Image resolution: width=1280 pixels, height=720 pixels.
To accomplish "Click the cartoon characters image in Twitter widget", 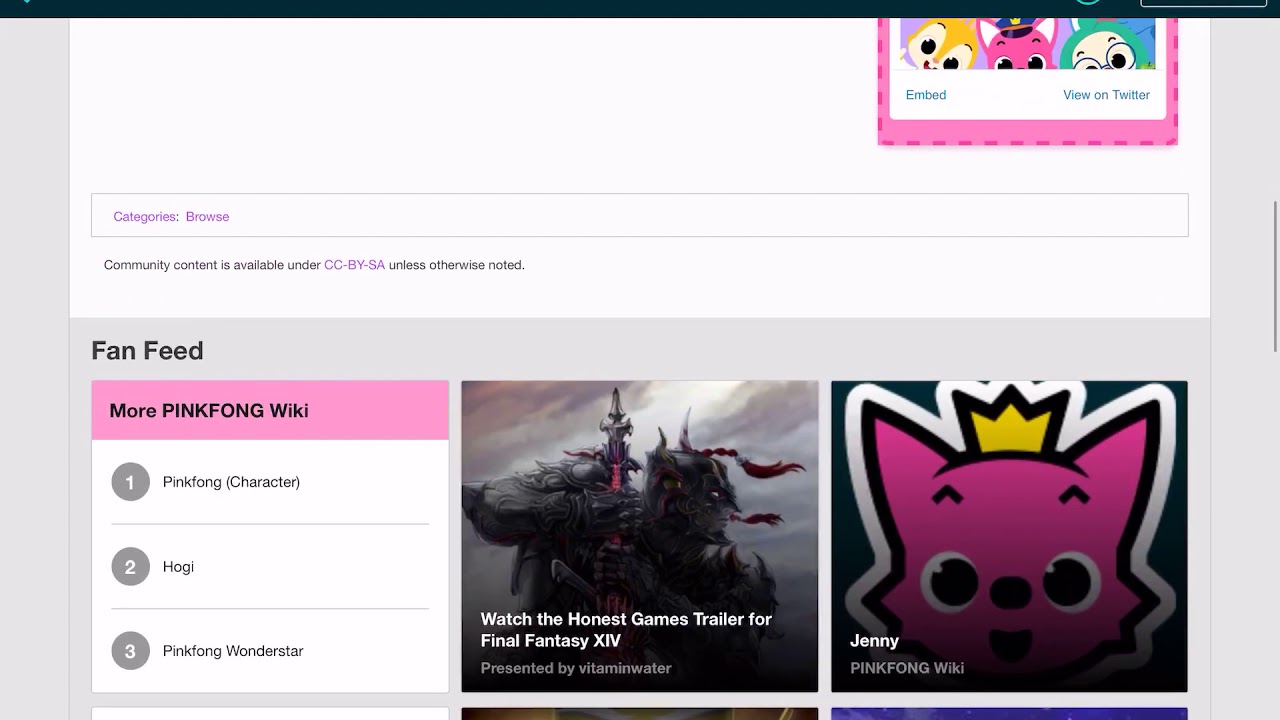I will click(1028, 43).
